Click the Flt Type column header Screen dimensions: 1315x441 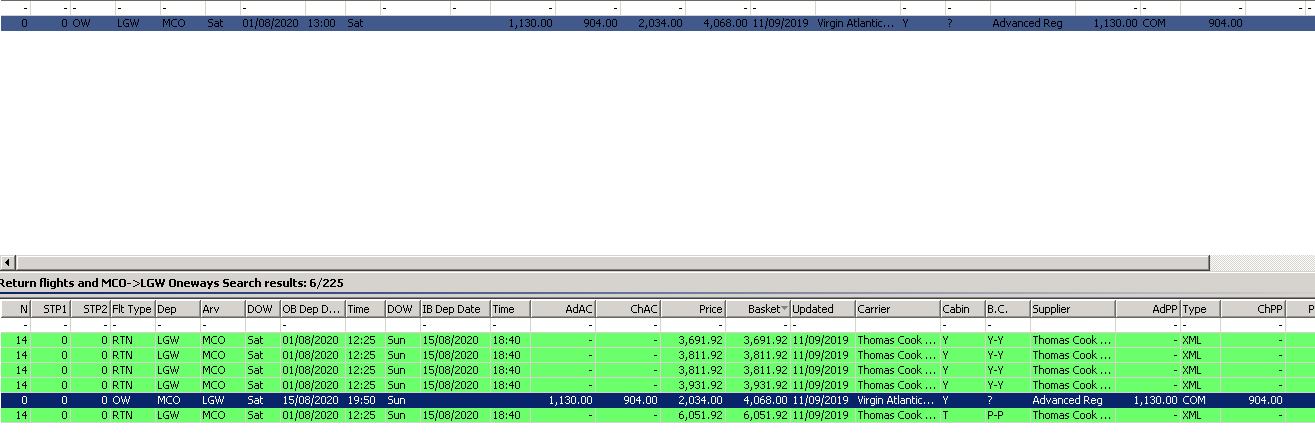[132, 309]
